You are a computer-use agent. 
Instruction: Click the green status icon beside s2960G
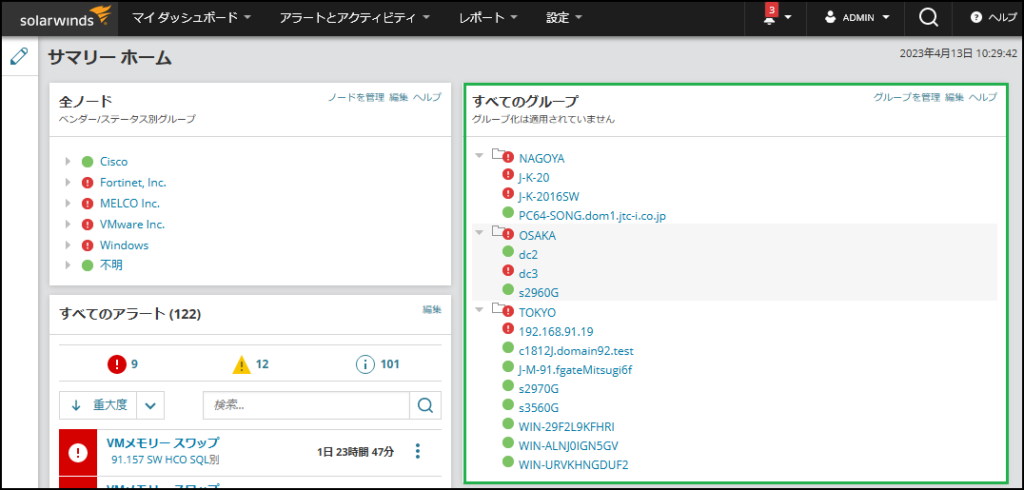[508, 289]
